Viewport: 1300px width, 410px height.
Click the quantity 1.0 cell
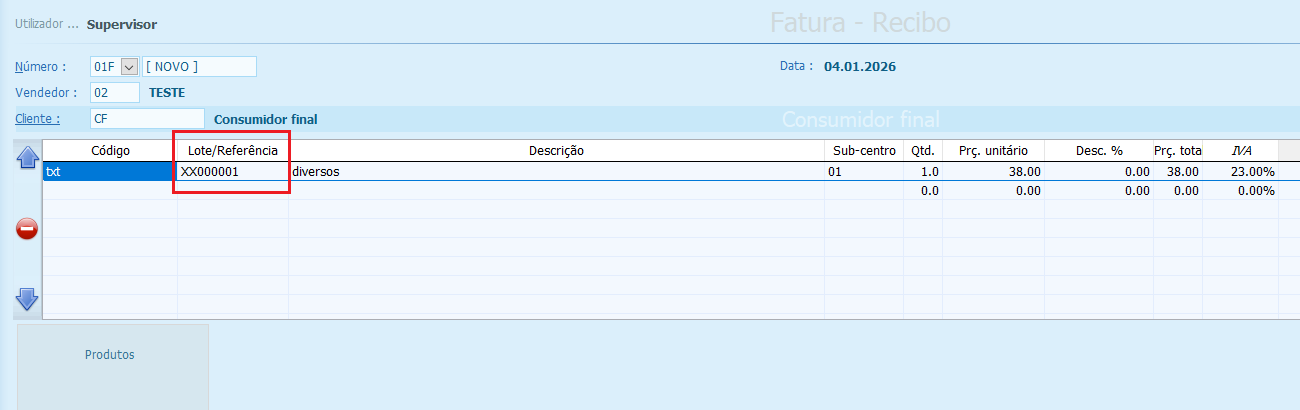(923, 172)
